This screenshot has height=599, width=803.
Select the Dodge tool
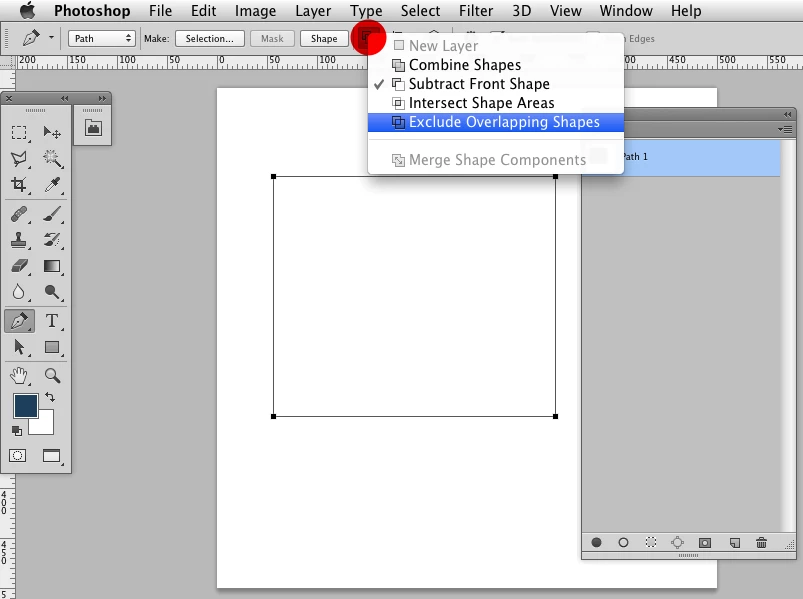point(52,292)
